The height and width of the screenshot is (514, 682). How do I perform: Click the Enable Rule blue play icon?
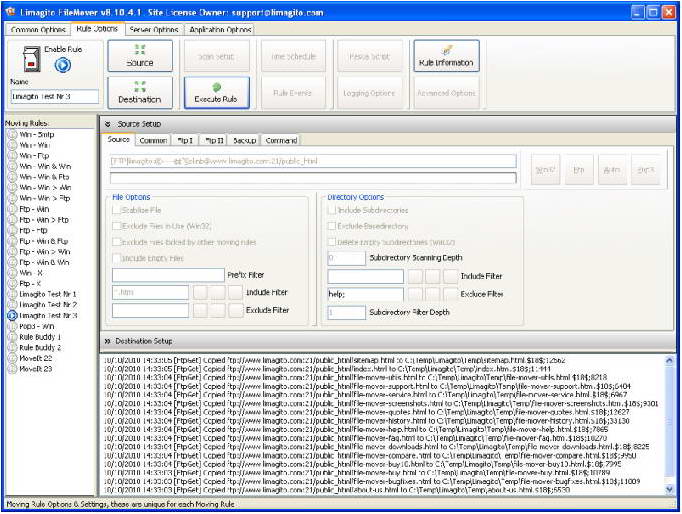click(x=63, y=65)
